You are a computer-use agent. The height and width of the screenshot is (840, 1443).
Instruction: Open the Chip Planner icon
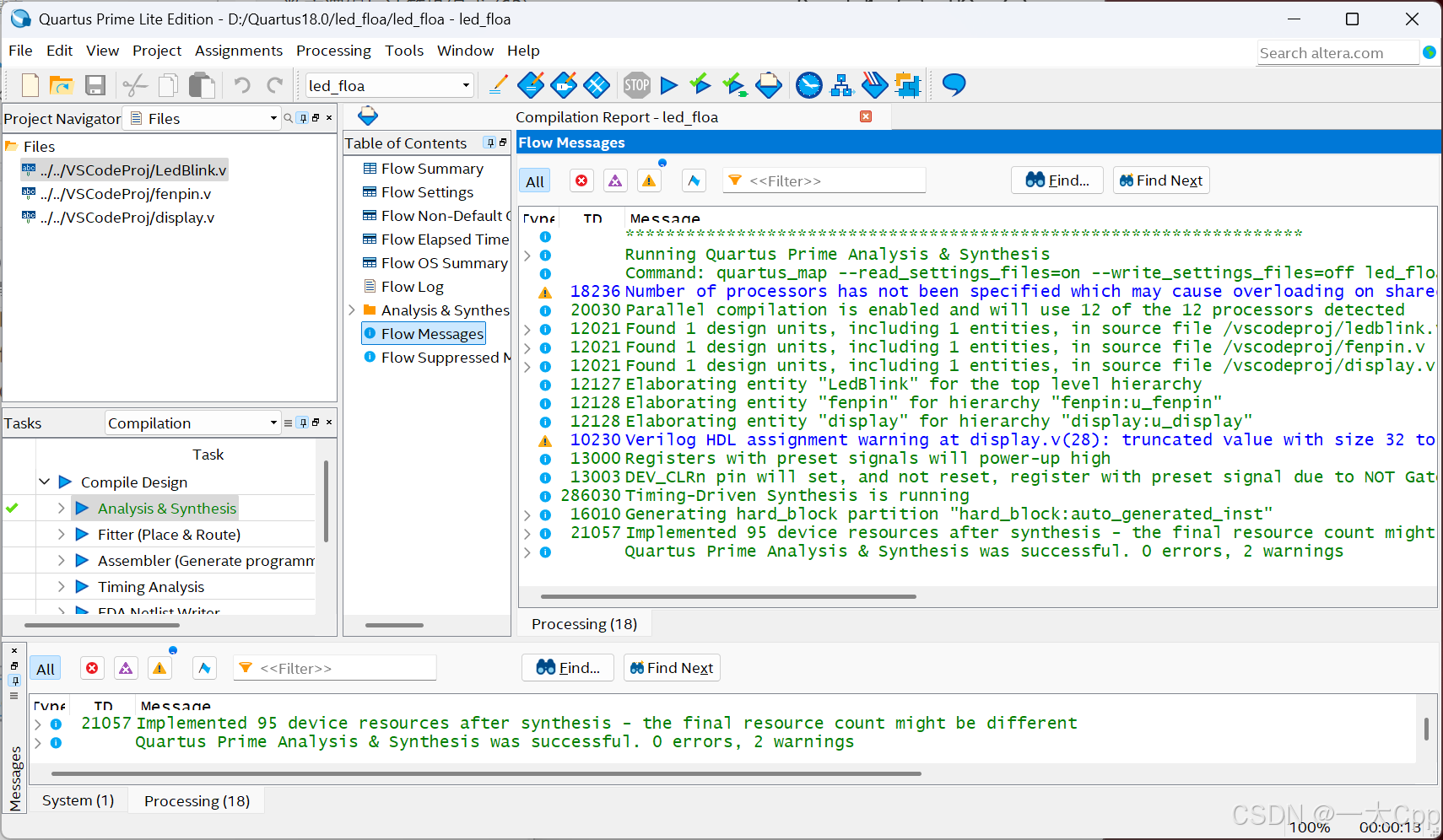click(x=597, y=85)
